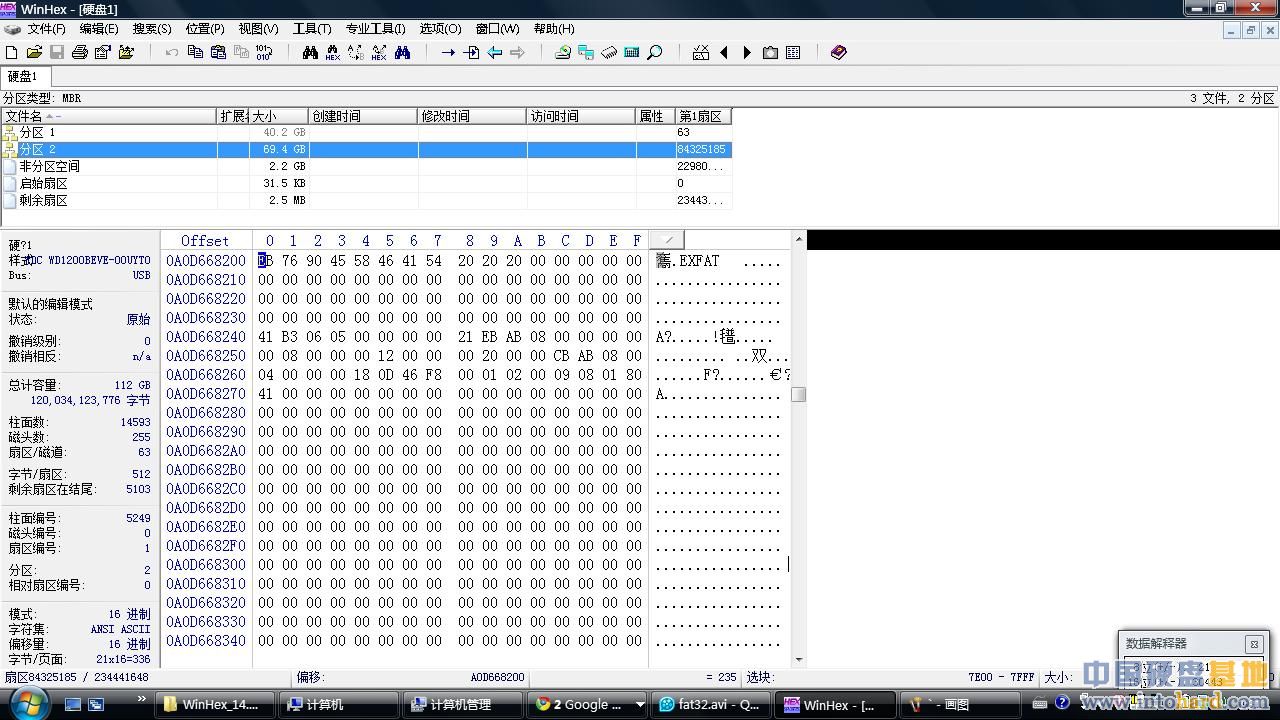Open a file using the folder icon

tap(34, 52)
